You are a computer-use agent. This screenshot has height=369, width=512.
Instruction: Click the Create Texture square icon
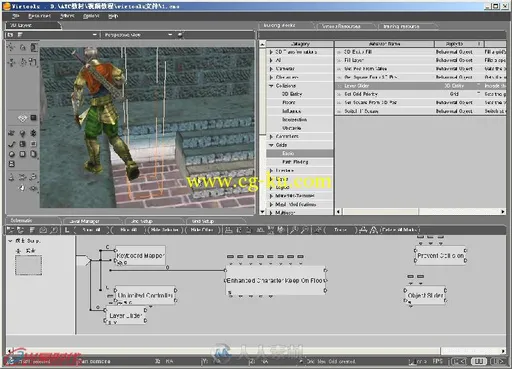tap(22, 154)
